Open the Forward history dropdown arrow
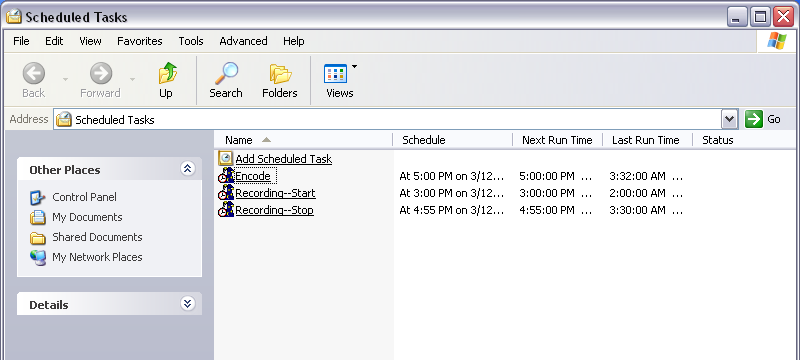The height and width of the screenshot is (360, 800). [133, 79]
